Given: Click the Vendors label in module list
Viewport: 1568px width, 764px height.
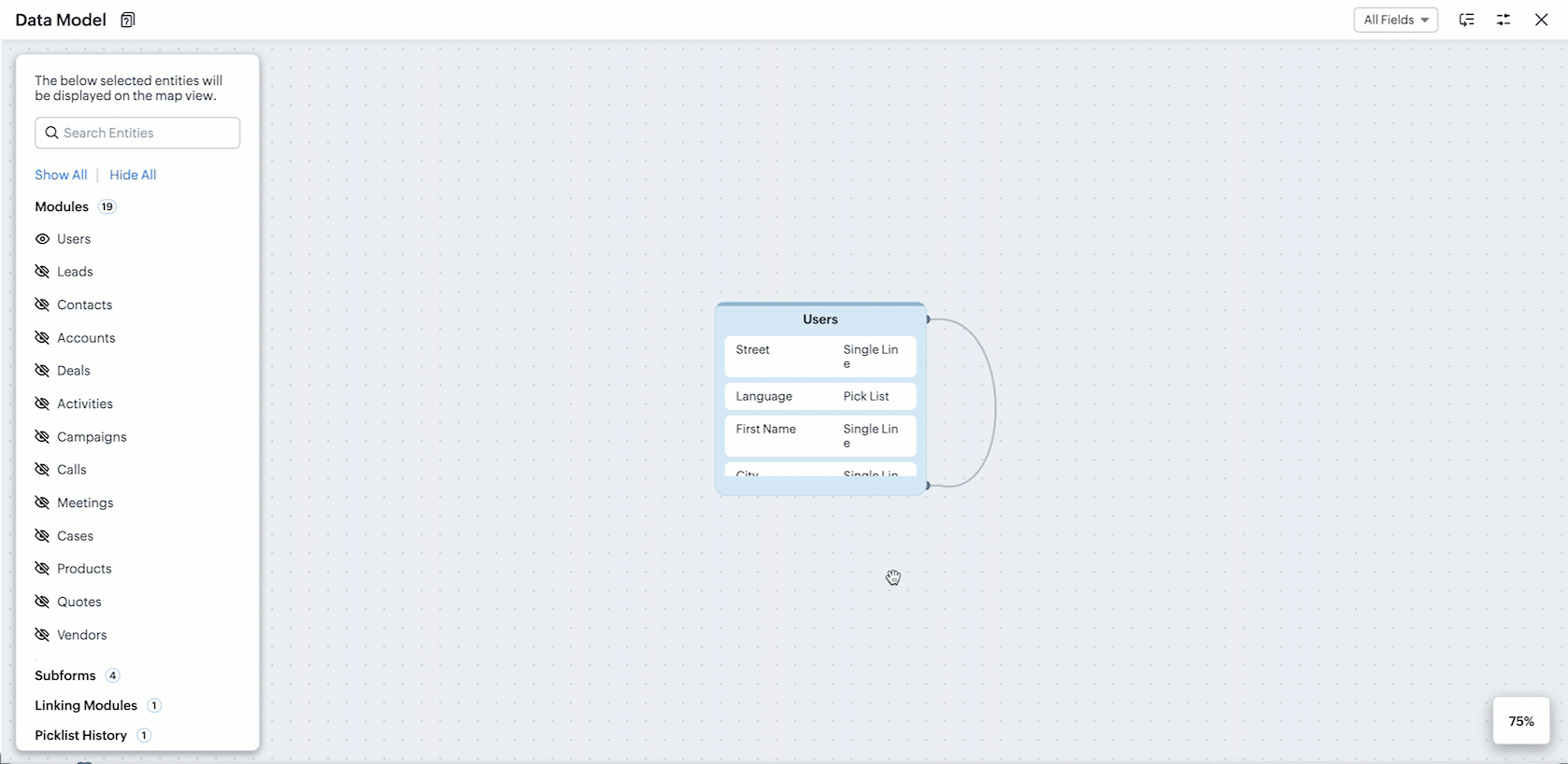Looking at the screenshot, I should click(x=82, y=635).
